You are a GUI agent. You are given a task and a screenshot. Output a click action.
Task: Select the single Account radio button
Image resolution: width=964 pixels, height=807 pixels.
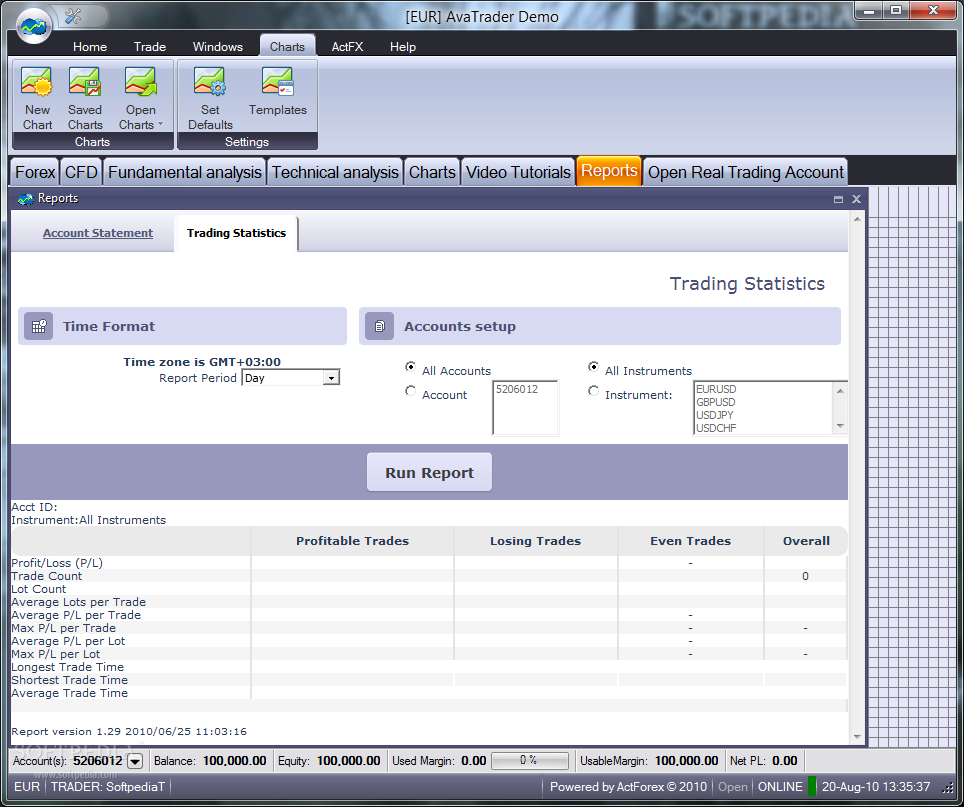click(410, 391)
